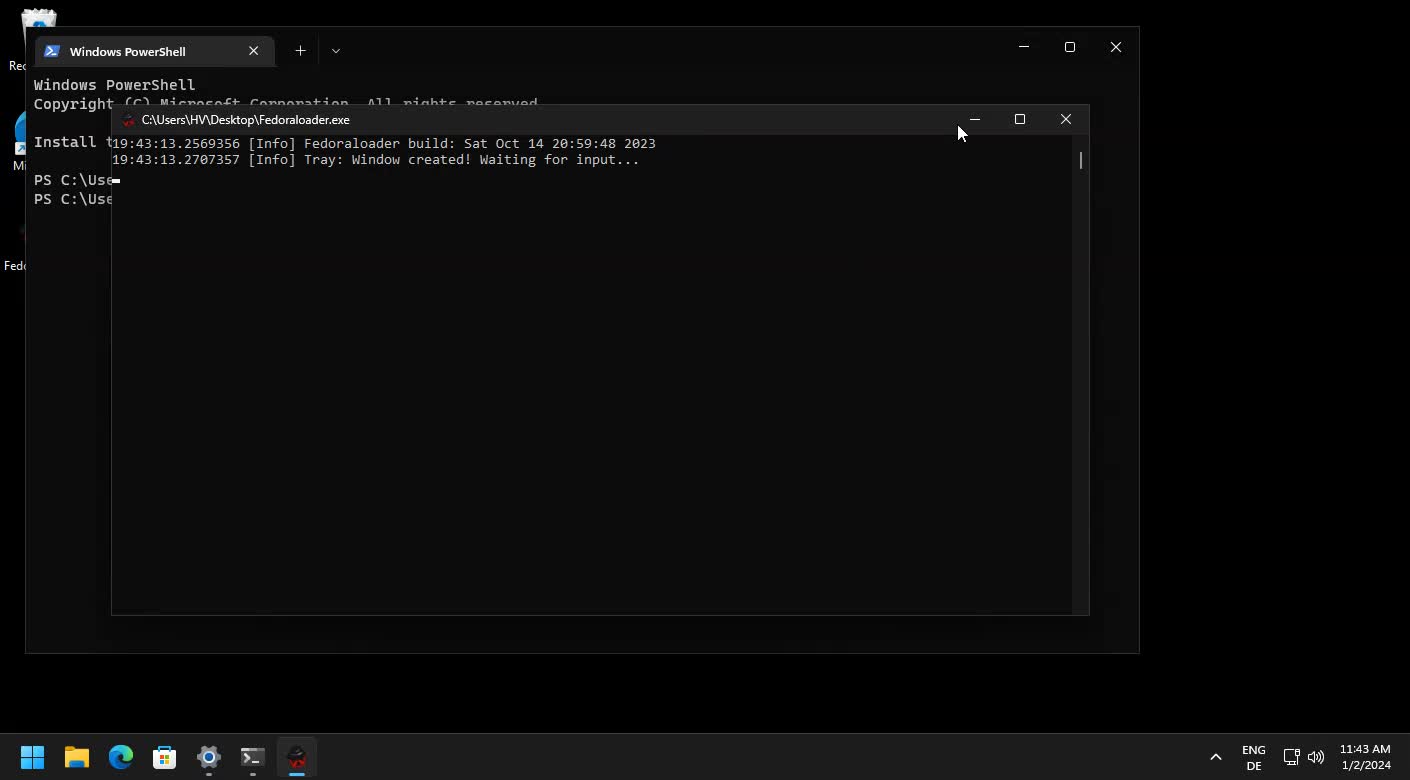Open the ENG DE input language switcher

[1253, 757]
